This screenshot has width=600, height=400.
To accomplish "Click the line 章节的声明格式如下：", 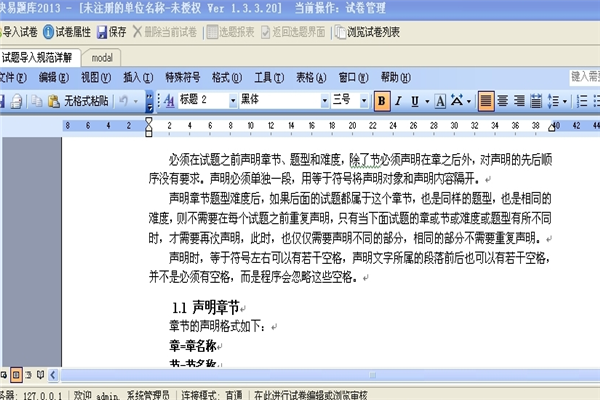I will pyautogui.click(x=217, y=327).
